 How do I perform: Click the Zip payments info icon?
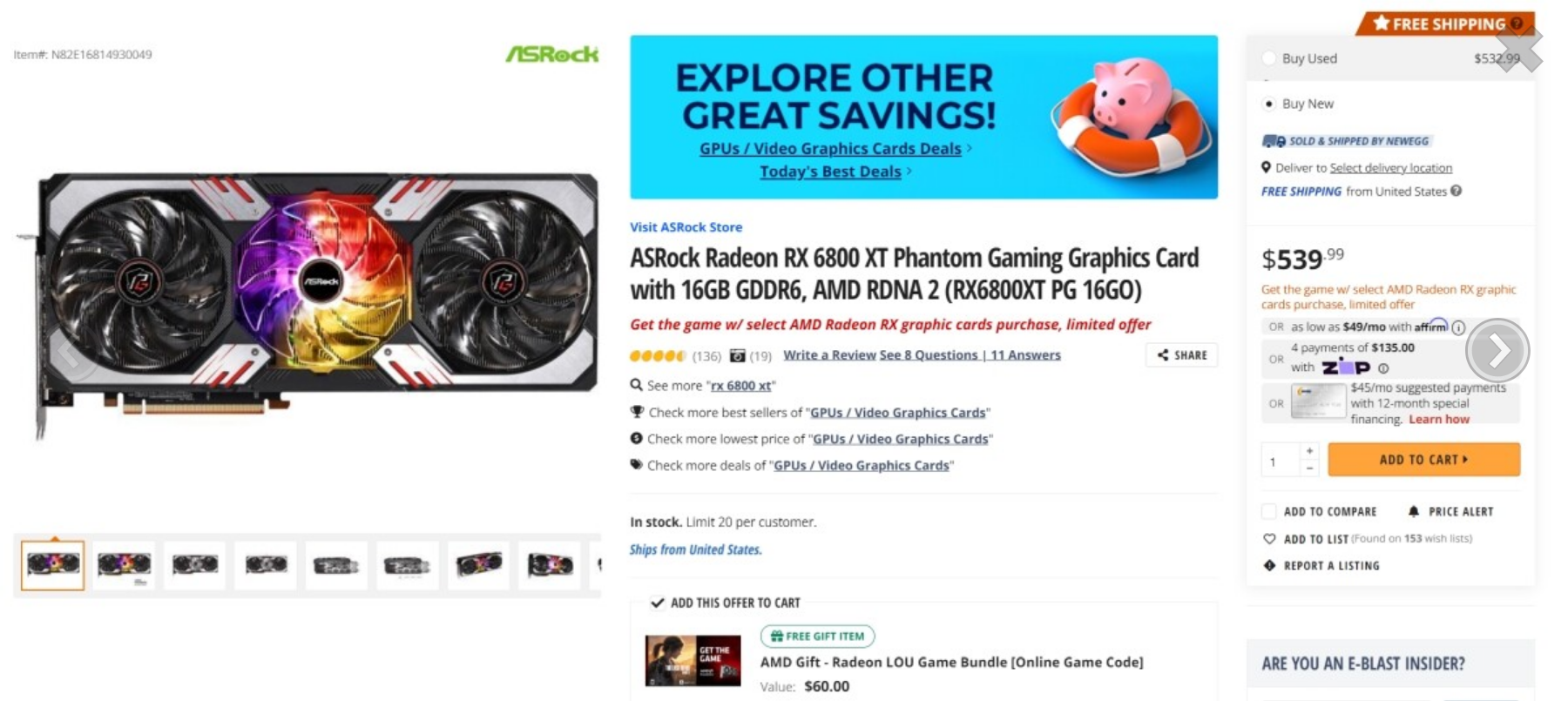pyautogui.click(x=1383, y=368)
